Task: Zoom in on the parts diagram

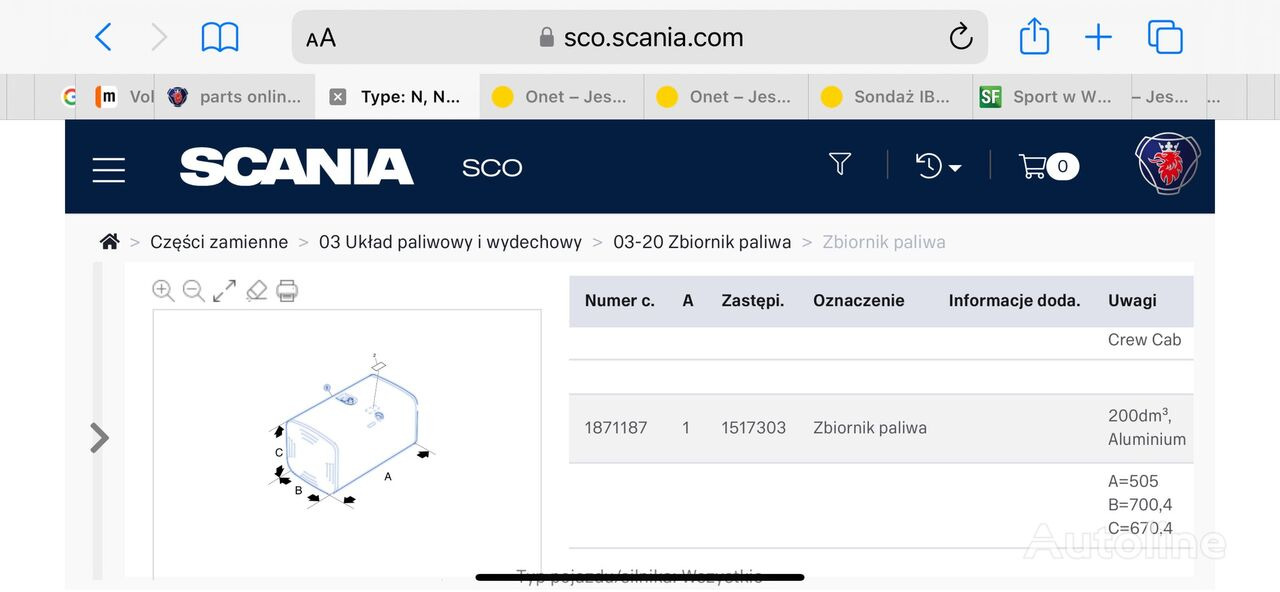Action: 163,291
